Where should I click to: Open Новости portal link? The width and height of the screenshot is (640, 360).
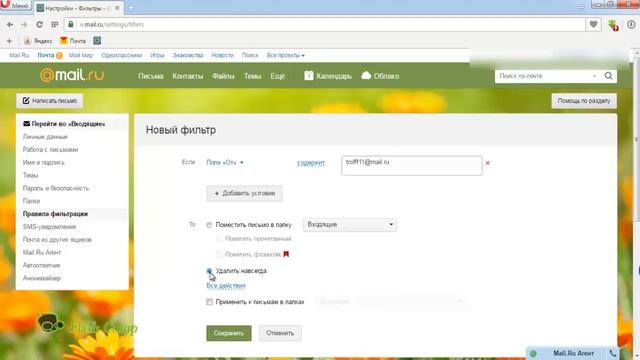coord(222,55)
